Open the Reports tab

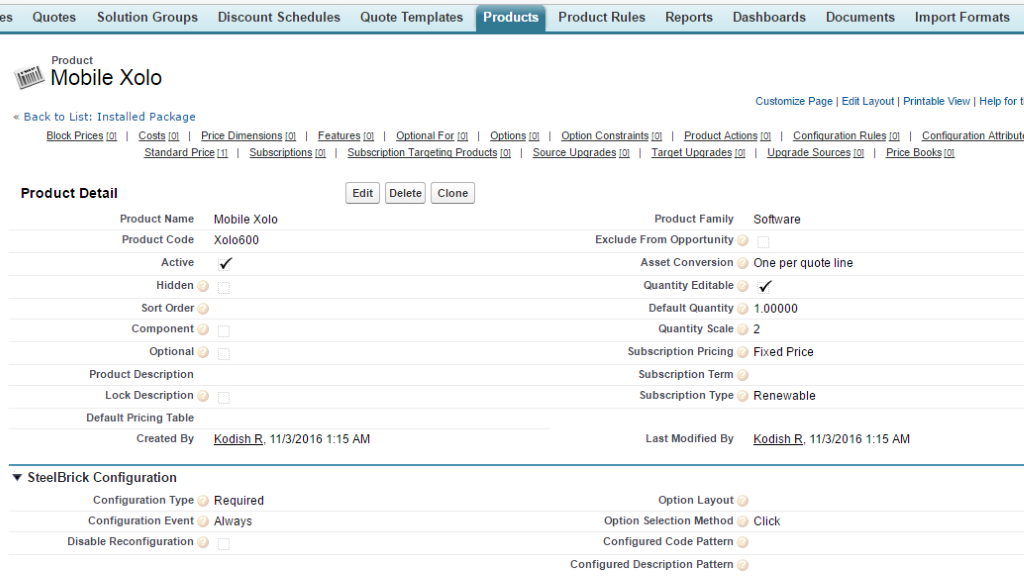pyautogui.click(x=689, y=17)
